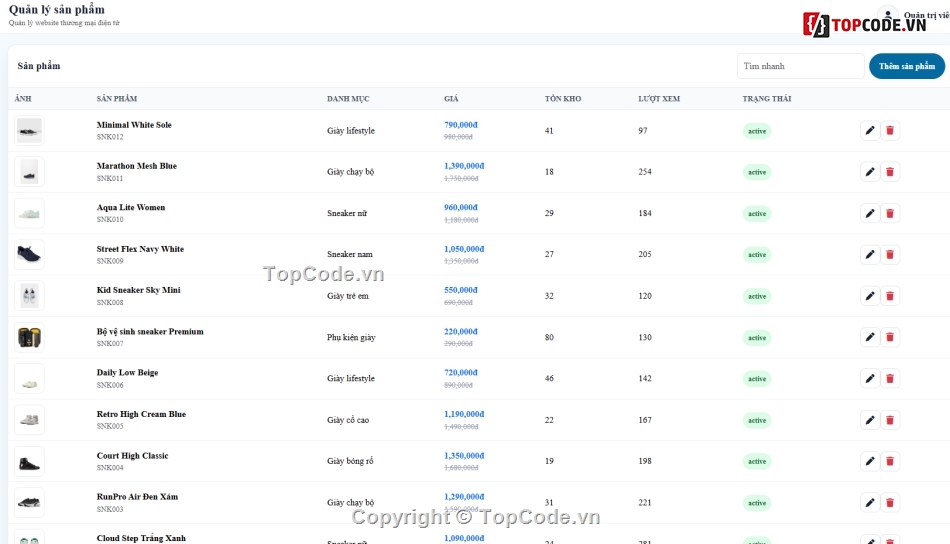The width and height of the screenshot is (950, 544).
Task: Click the Giày trẻ em category cell
Action: (x=348, y=296)
